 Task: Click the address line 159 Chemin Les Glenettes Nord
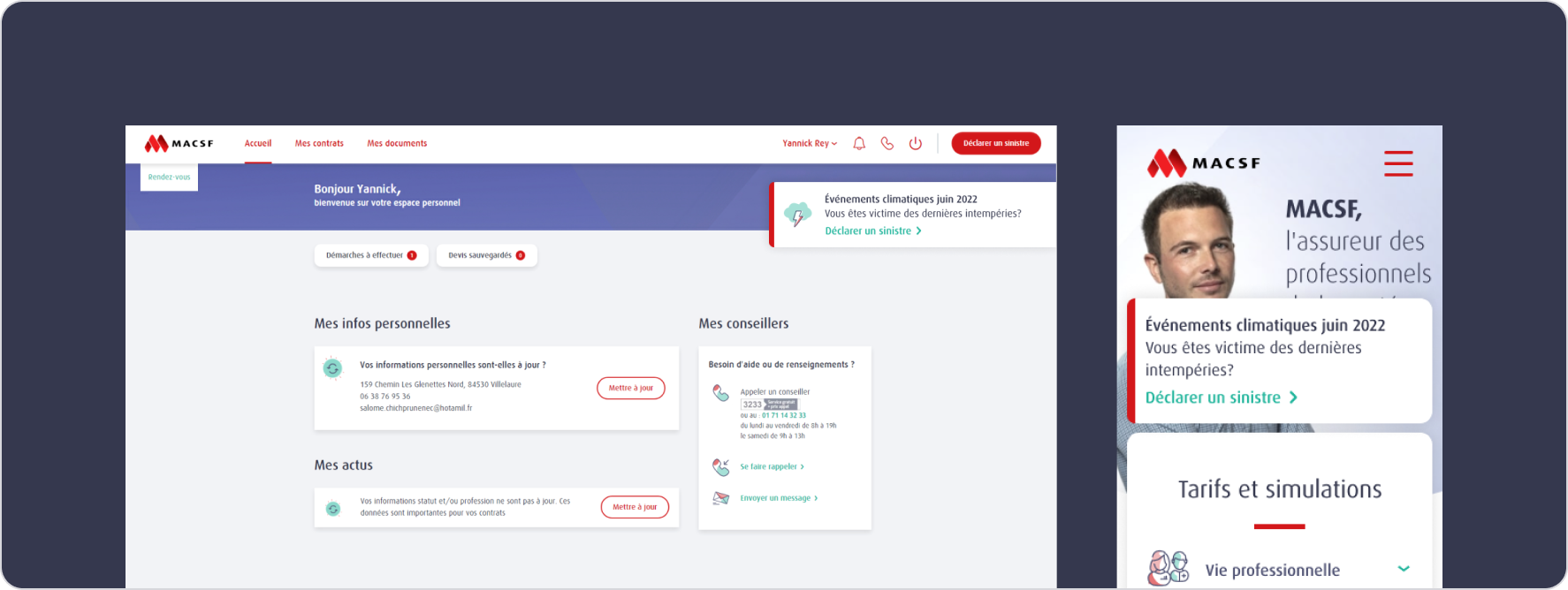440,384
